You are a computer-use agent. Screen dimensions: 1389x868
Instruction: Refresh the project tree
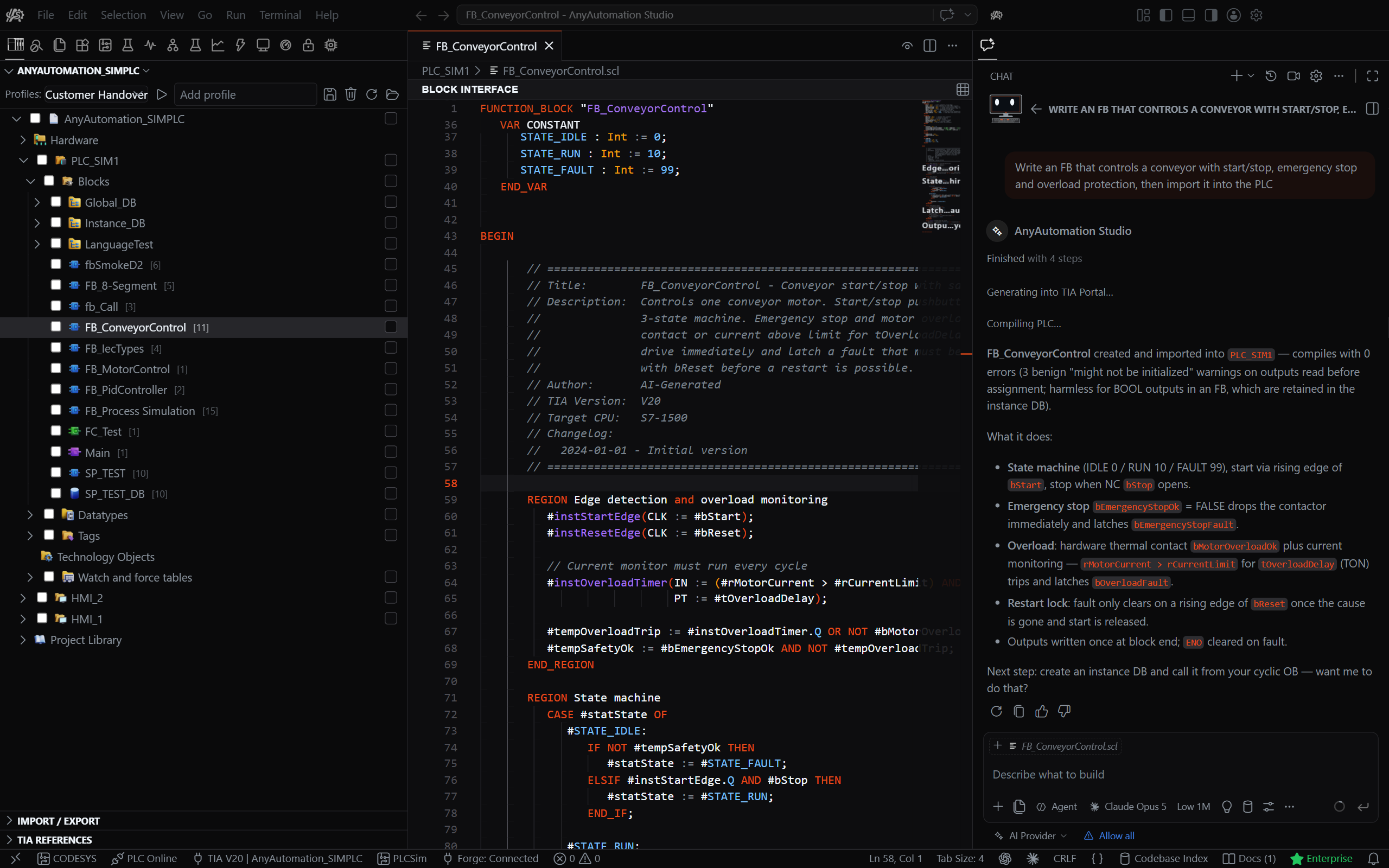[371, 94]
